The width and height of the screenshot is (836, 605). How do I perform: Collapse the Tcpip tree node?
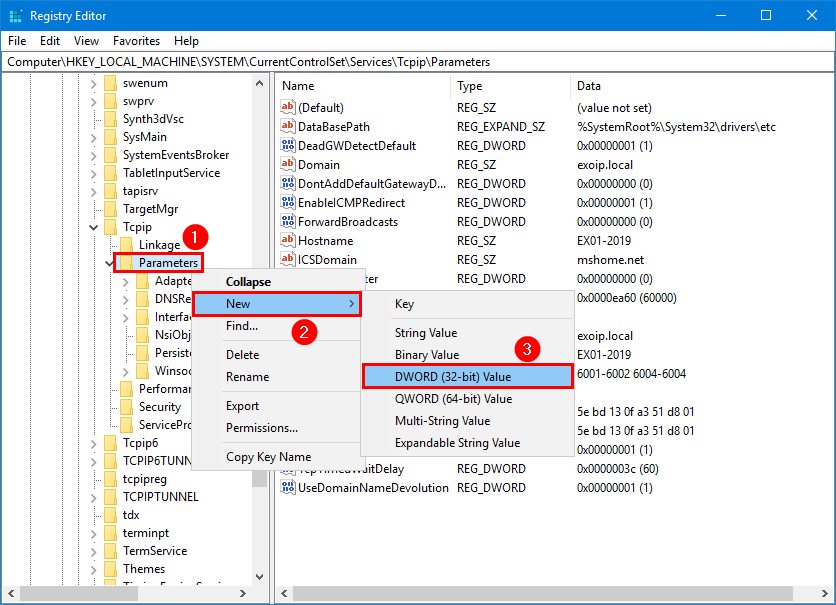pos(94,227)
